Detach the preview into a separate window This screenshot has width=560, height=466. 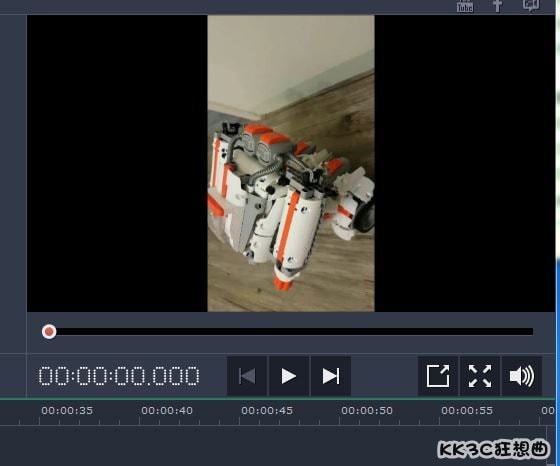tap(438, 376)
